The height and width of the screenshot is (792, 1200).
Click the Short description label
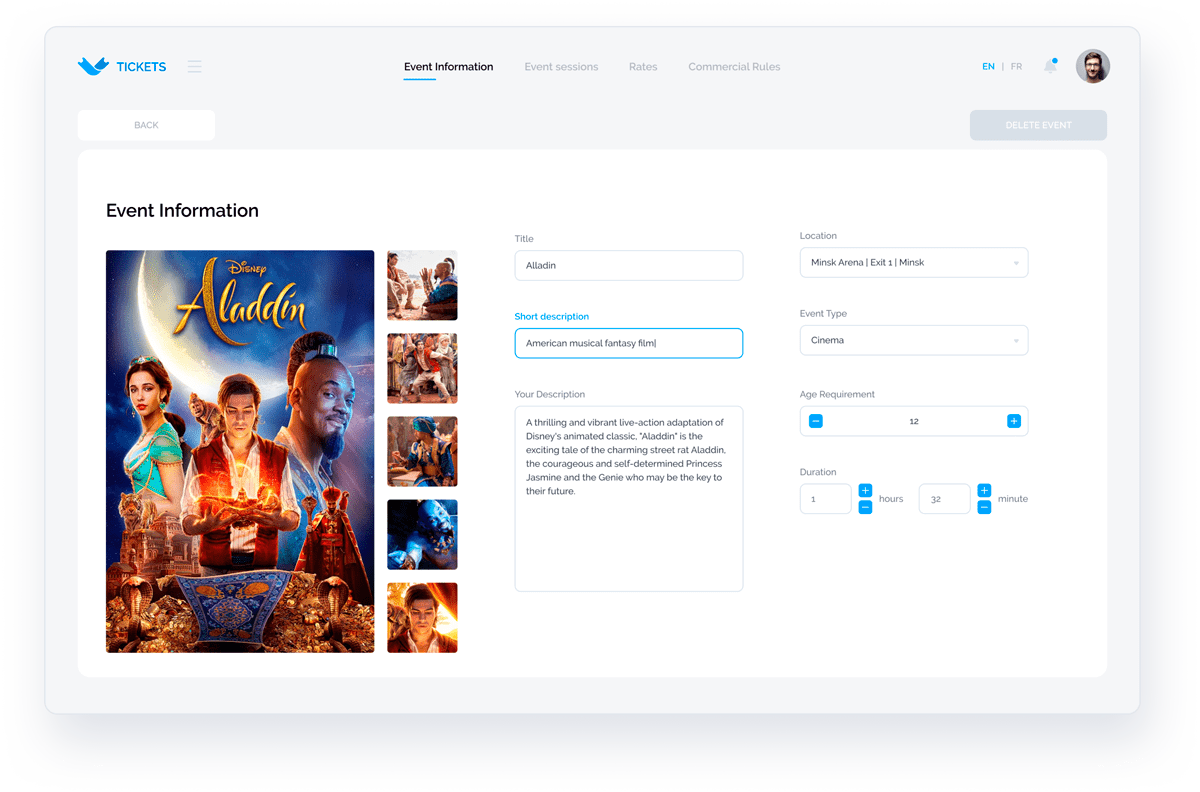(551, 316)
